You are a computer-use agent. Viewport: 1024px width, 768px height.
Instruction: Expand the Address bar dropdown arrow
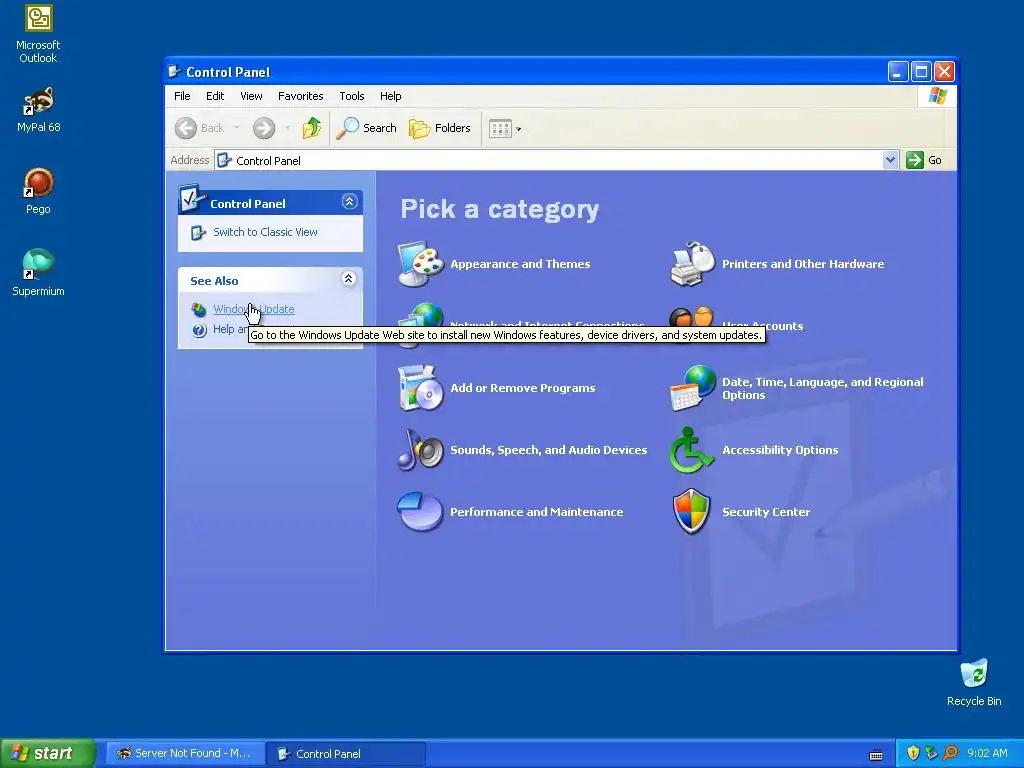pyautogui.click(x=890, y=160)
